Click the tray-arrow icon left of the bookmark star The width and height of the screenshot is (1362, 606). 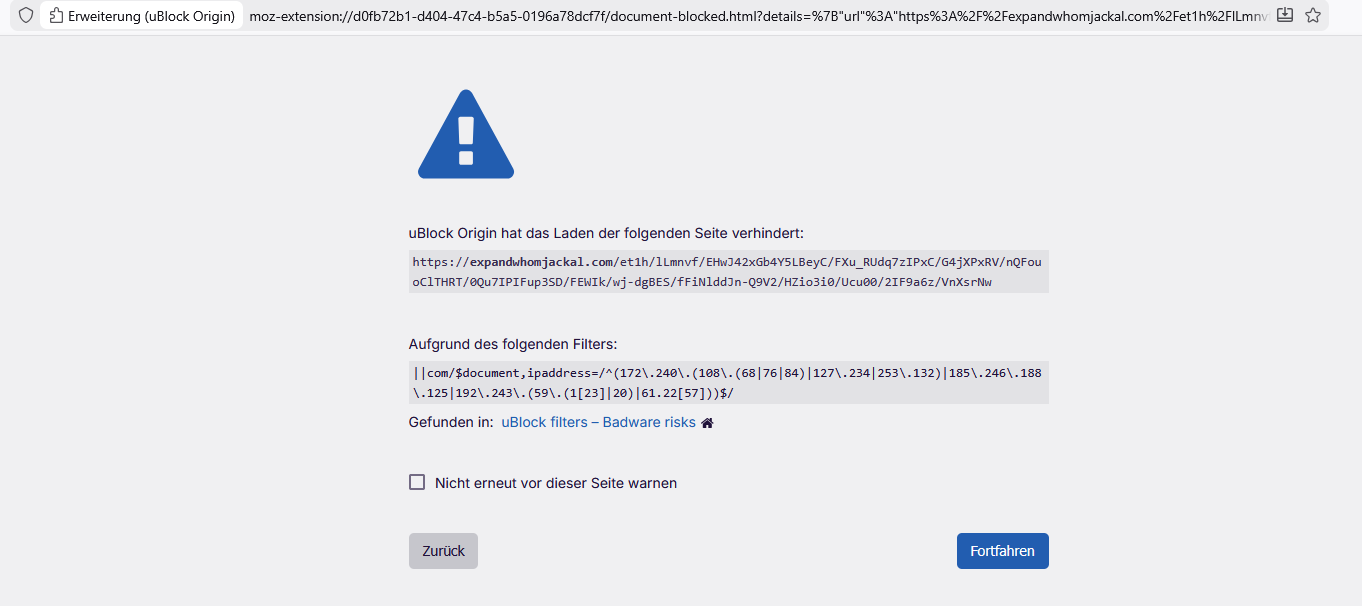(1285, 15)
